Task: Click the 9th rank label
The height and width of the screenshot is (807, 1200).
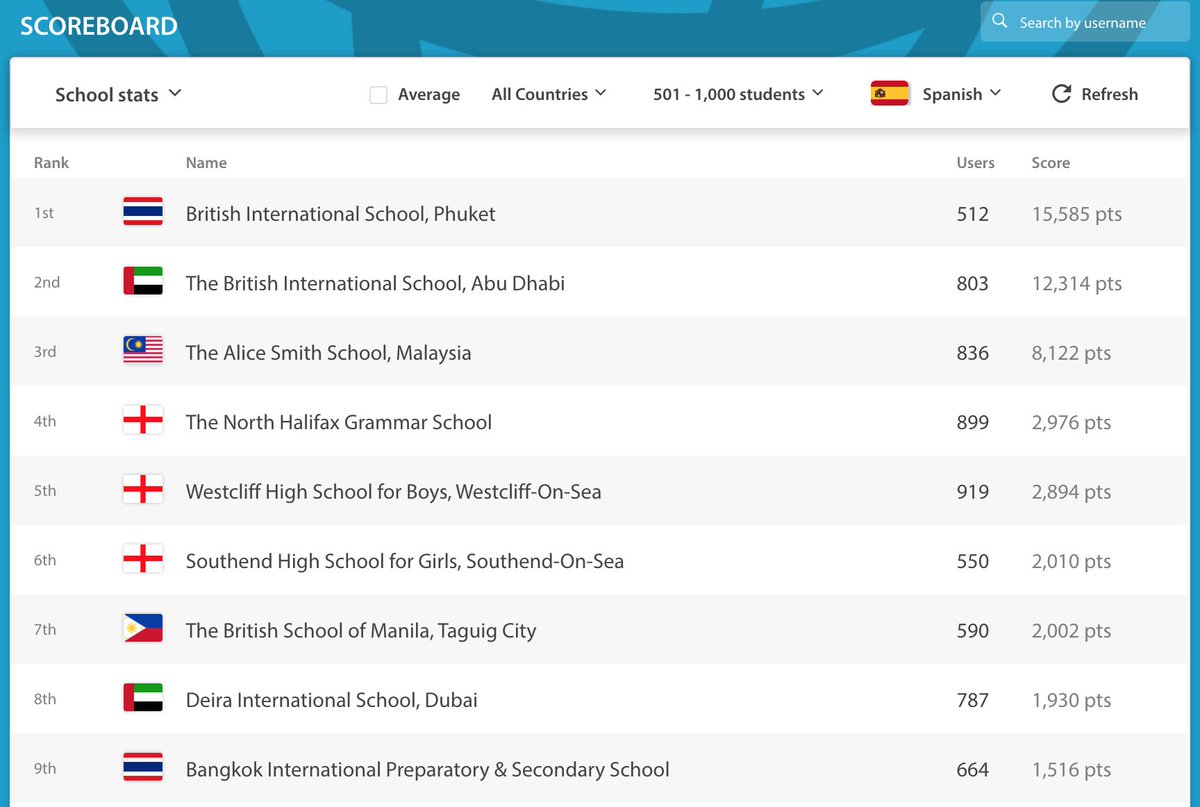Action: click(x=45, y=769)
